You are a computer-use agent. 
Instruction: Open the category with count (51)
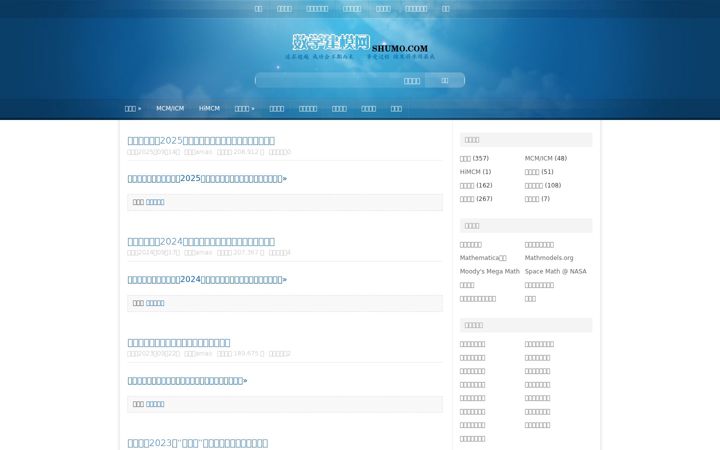539,172
